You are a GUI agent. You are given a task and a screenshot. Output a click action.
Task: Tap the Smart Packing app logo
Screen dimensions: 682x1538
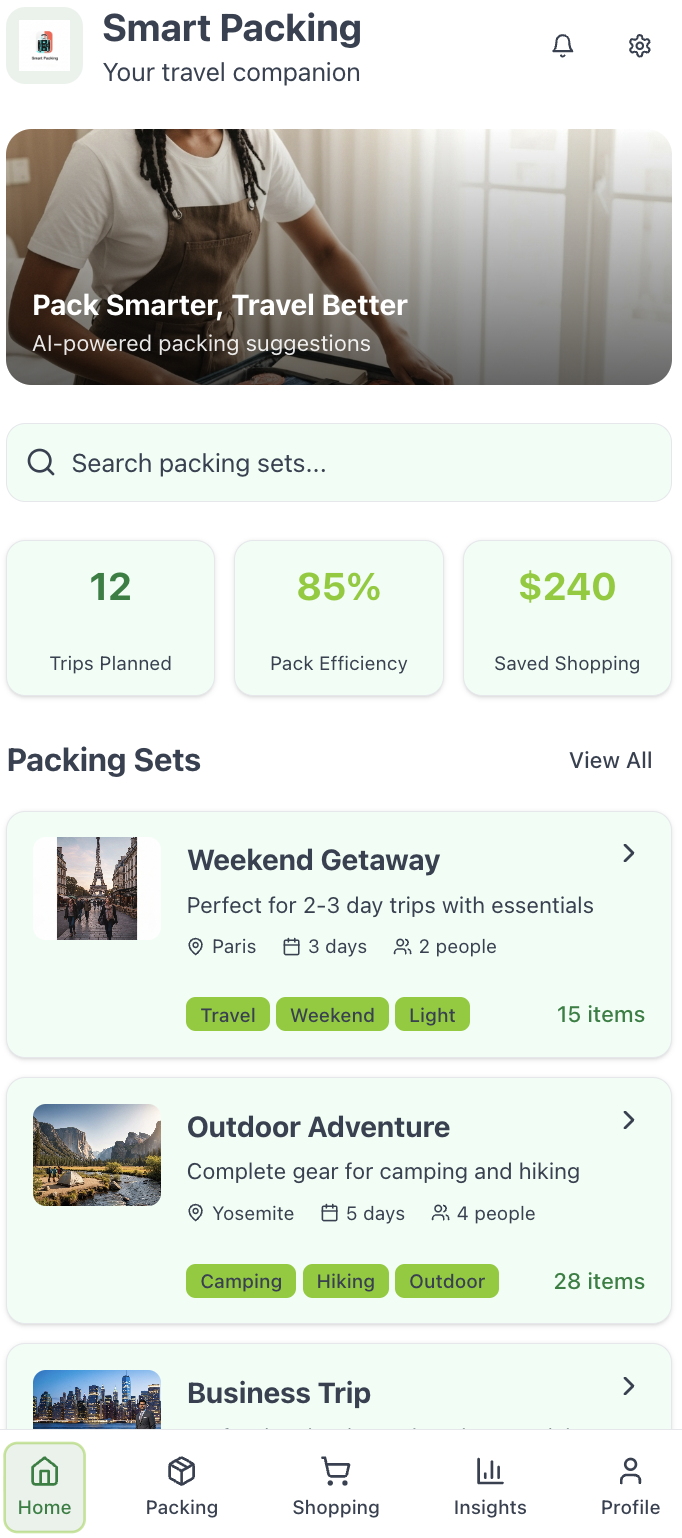(x=44, y=45)
